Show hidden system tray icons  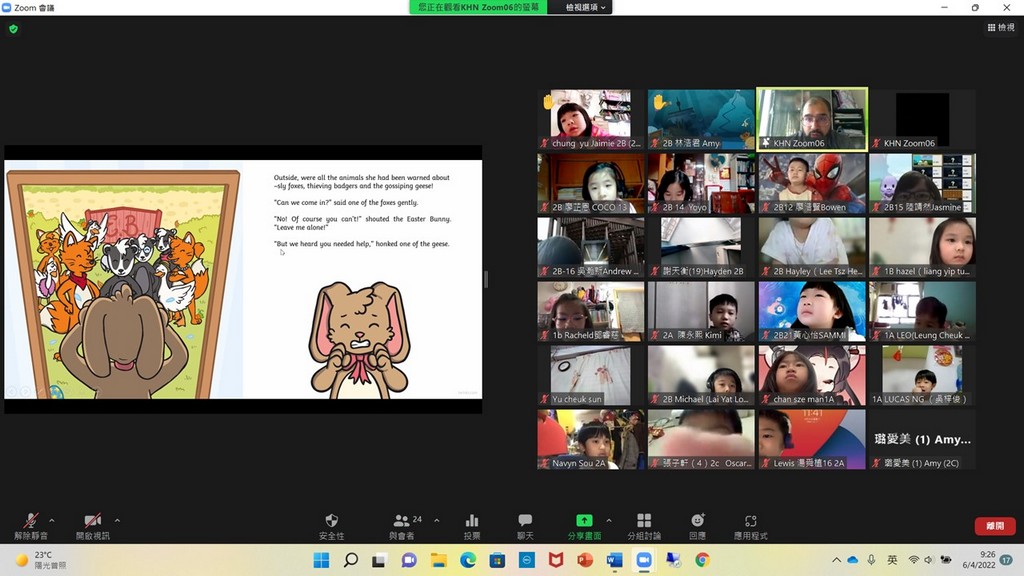point(836,560)
